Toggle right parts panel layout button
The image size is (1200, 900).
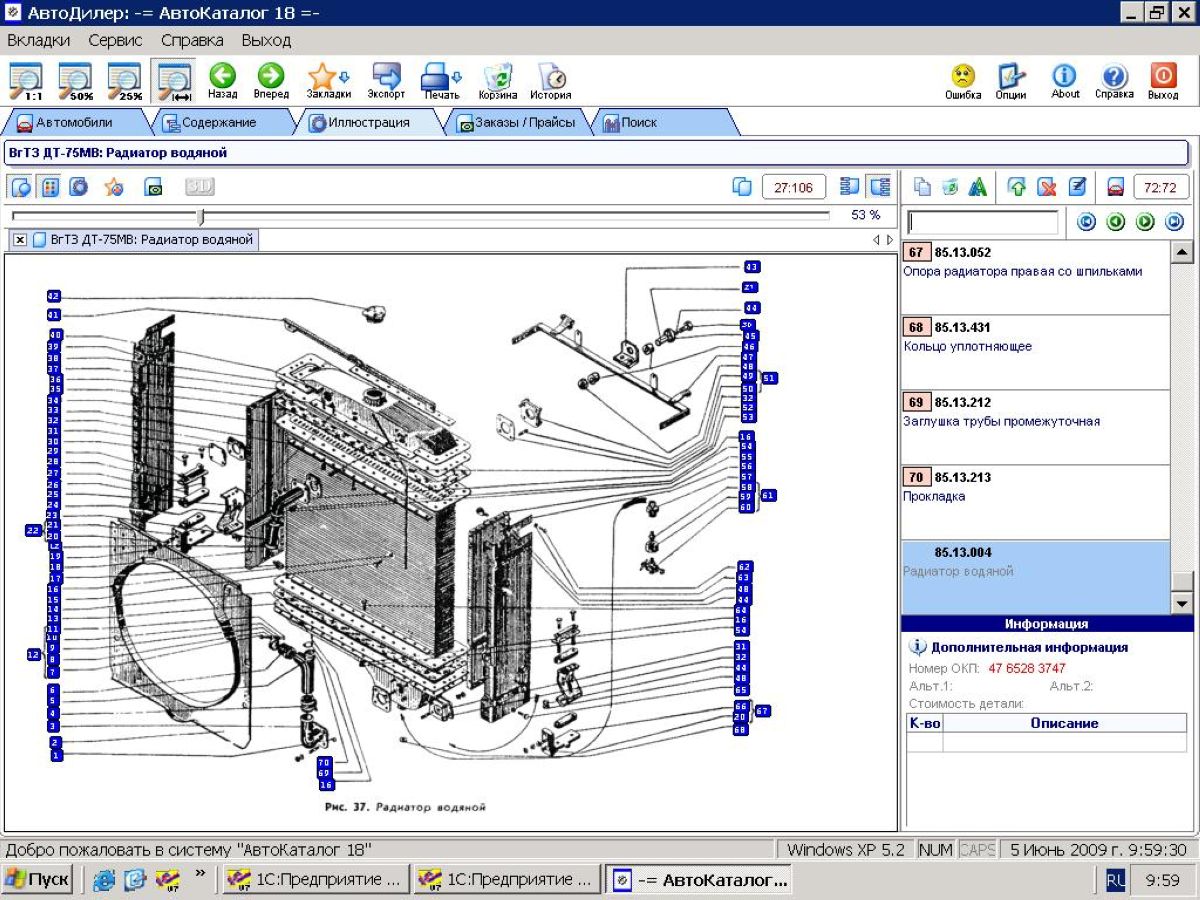pyautogui.click(x=880, y=187)
